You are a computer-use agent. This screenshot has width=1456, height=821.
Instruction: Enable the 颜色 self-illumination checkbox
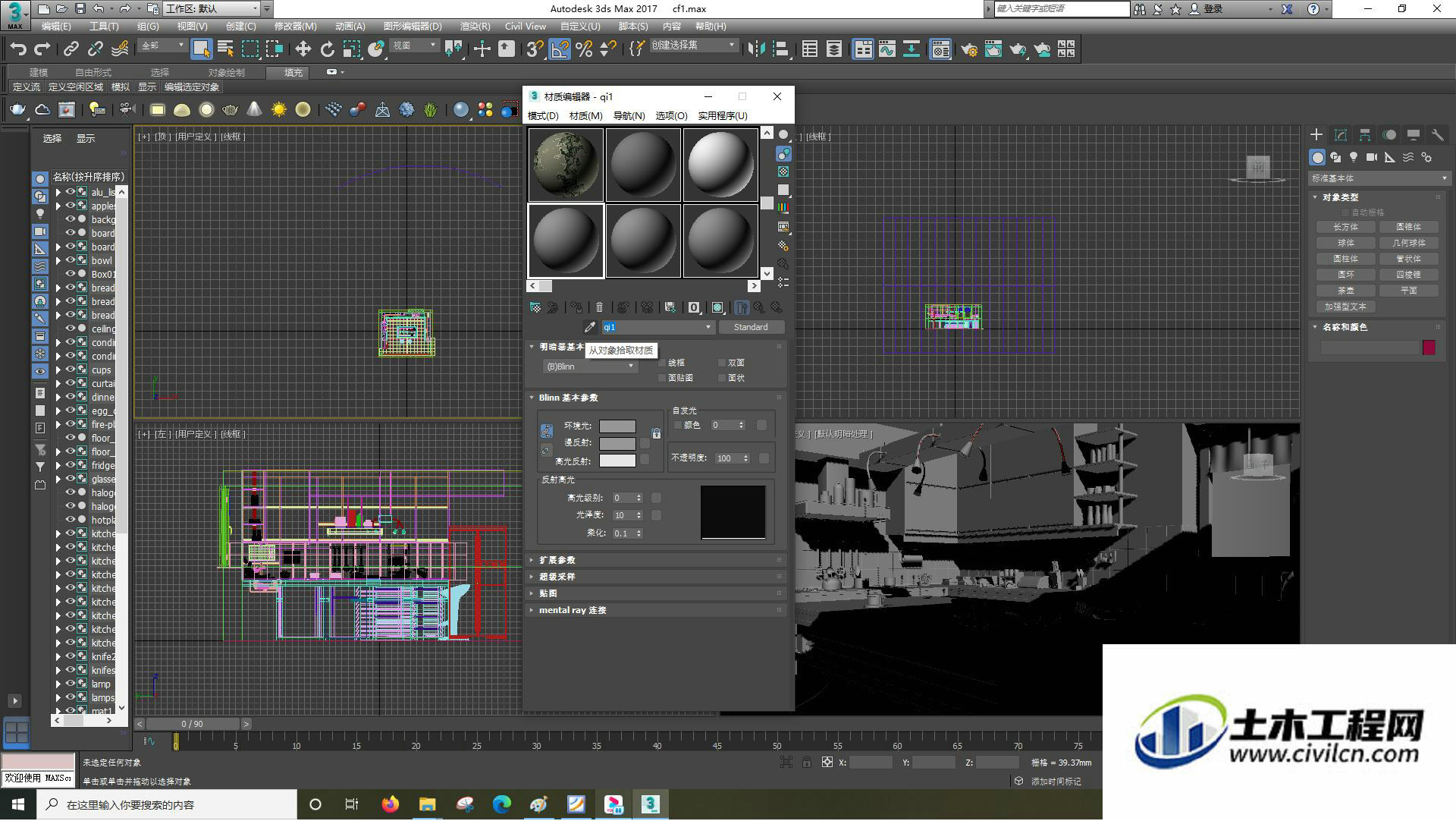[678, 425]
